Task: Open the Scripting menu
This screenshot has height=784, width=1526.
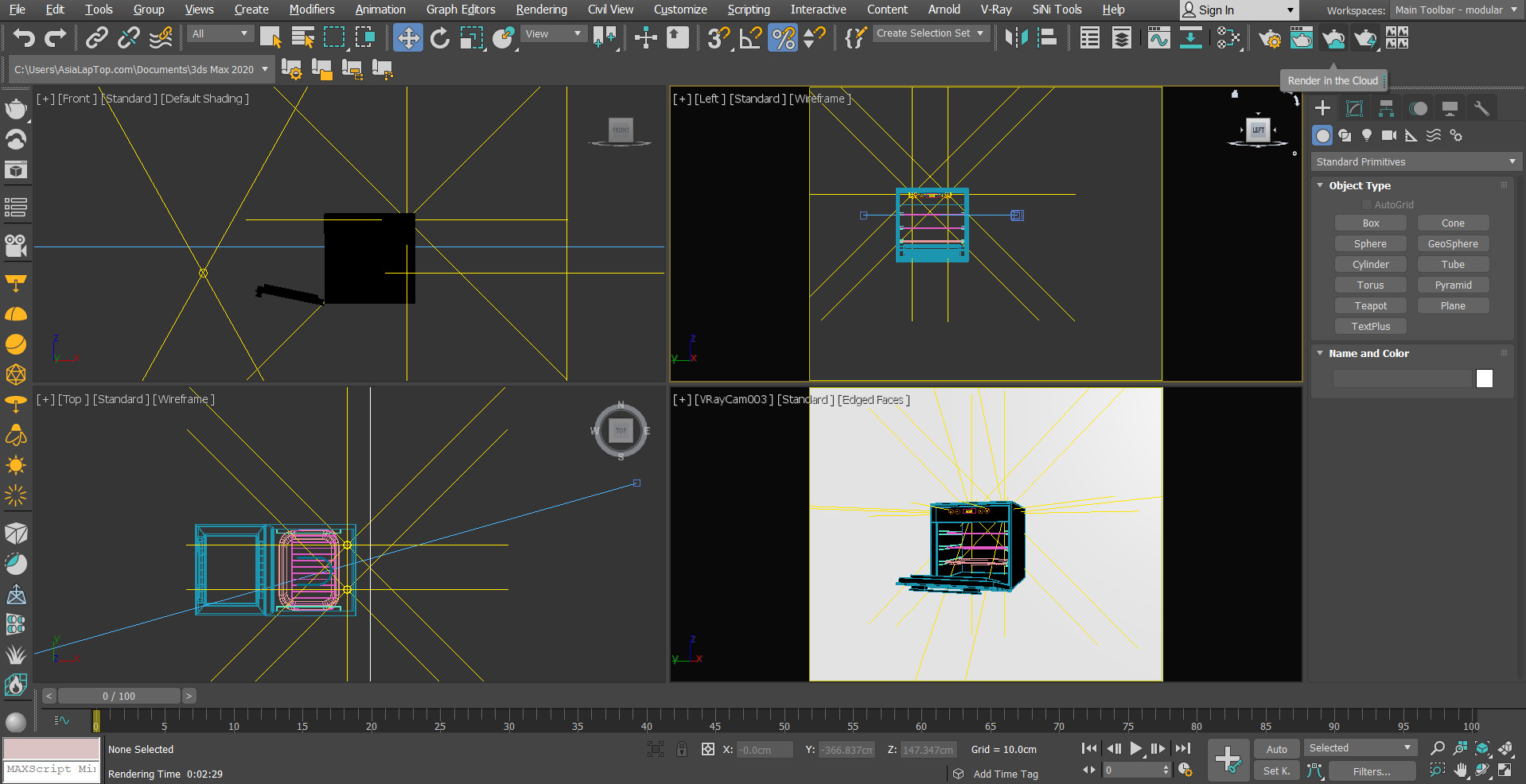Action: coord(749,10)
